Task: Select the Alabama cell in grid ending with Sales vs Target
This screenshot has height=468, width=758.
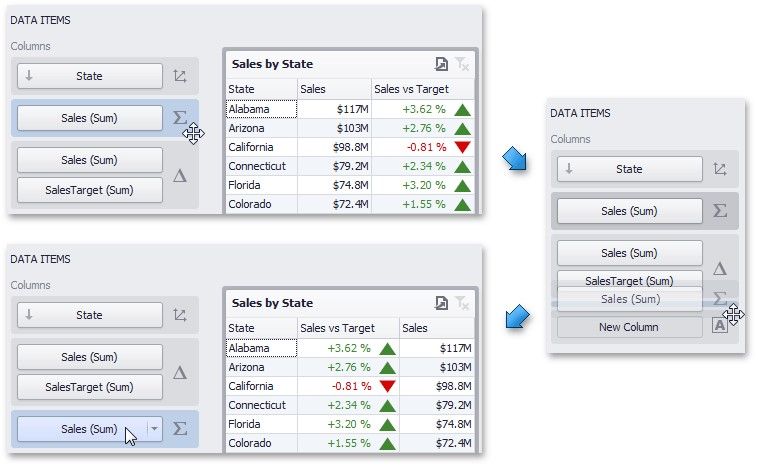Action: pos(260,109)
